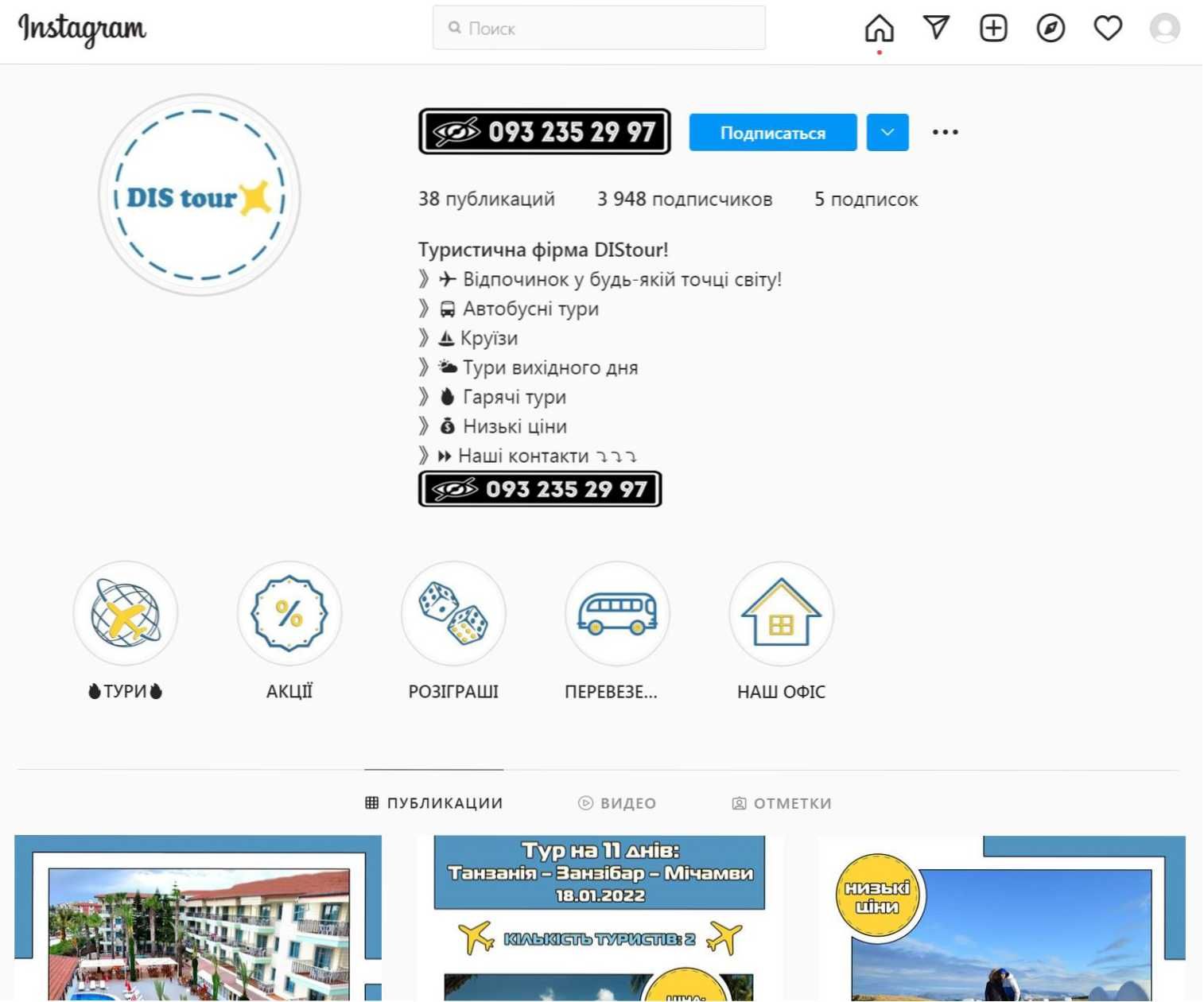Focus the Поиск search field
Image resolution: width=1204 pixels, height=1002 pixels.
599,28
